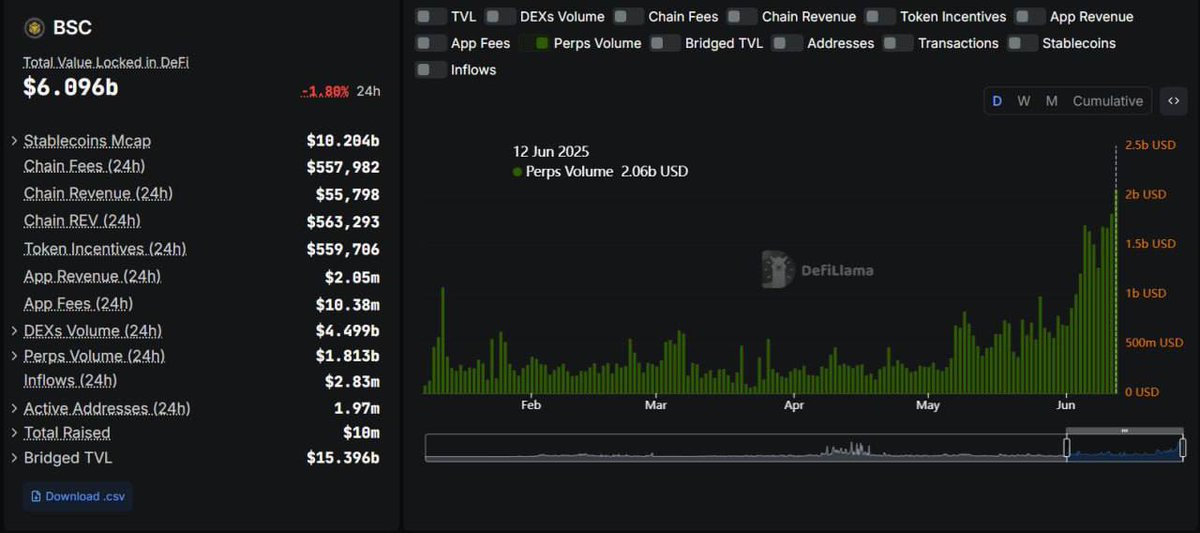Expand the Active Addresses (24h) row

(x=14, y=408)
